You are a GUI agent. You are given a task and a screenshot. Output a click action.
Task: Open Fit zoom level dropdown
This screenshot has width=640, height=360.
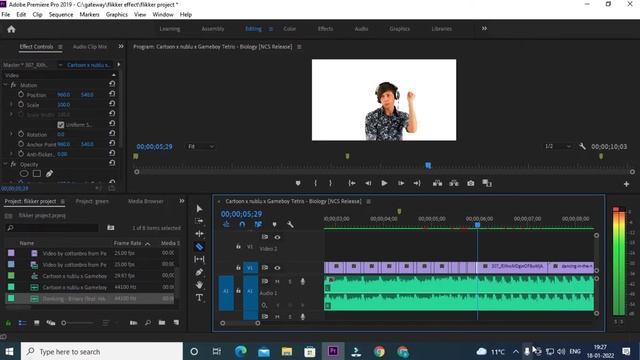(200, 146)
